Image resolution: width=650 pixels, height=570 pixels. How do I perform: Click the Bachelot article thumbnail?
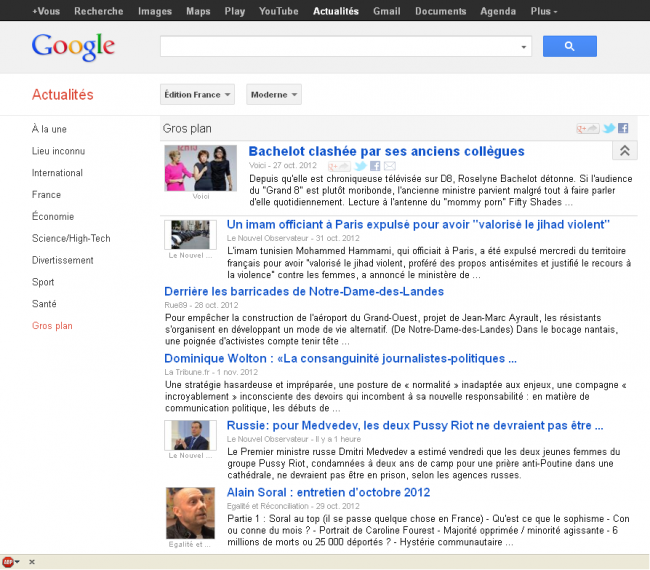pos(201,168)
